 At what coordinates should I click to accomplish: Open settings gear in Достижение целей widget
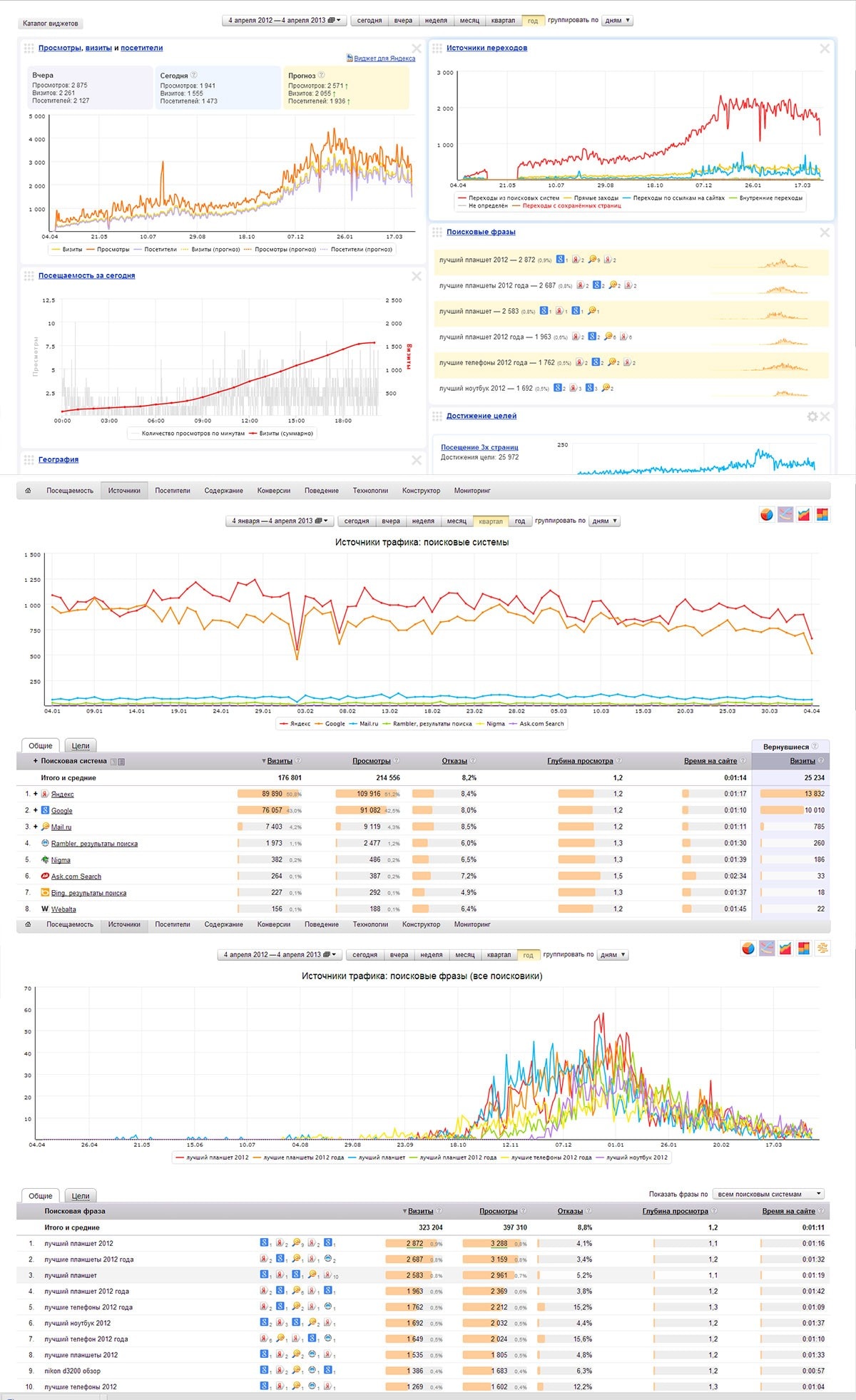812,417
